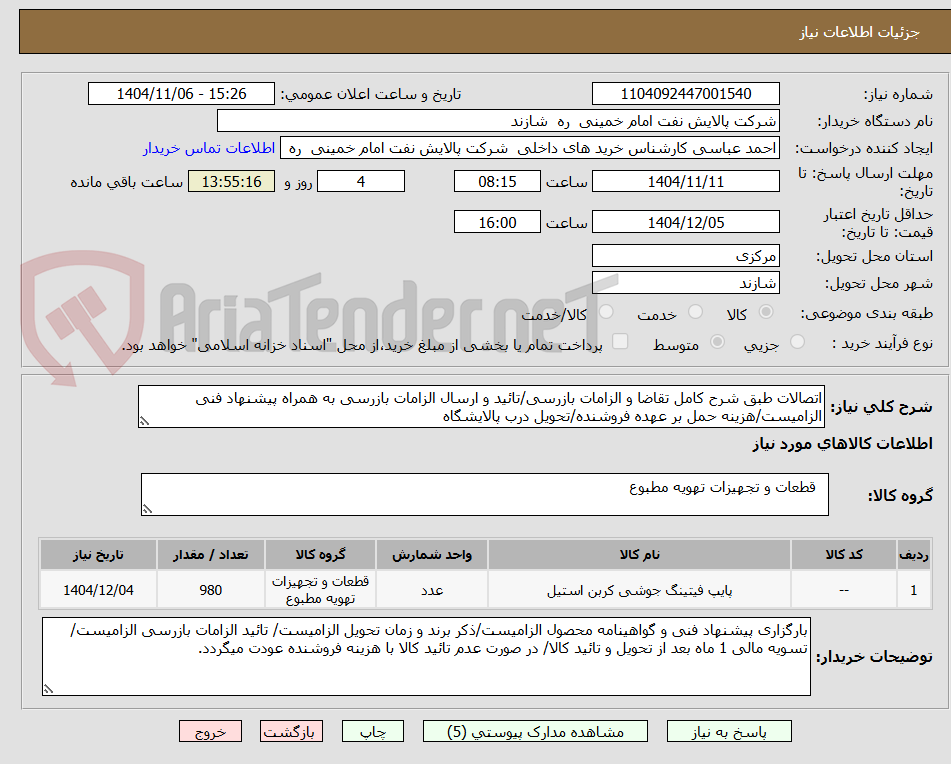This screenshot has width=951, height=764.
Task: Click the days remaining field showing 4
Action: (361, 181)
